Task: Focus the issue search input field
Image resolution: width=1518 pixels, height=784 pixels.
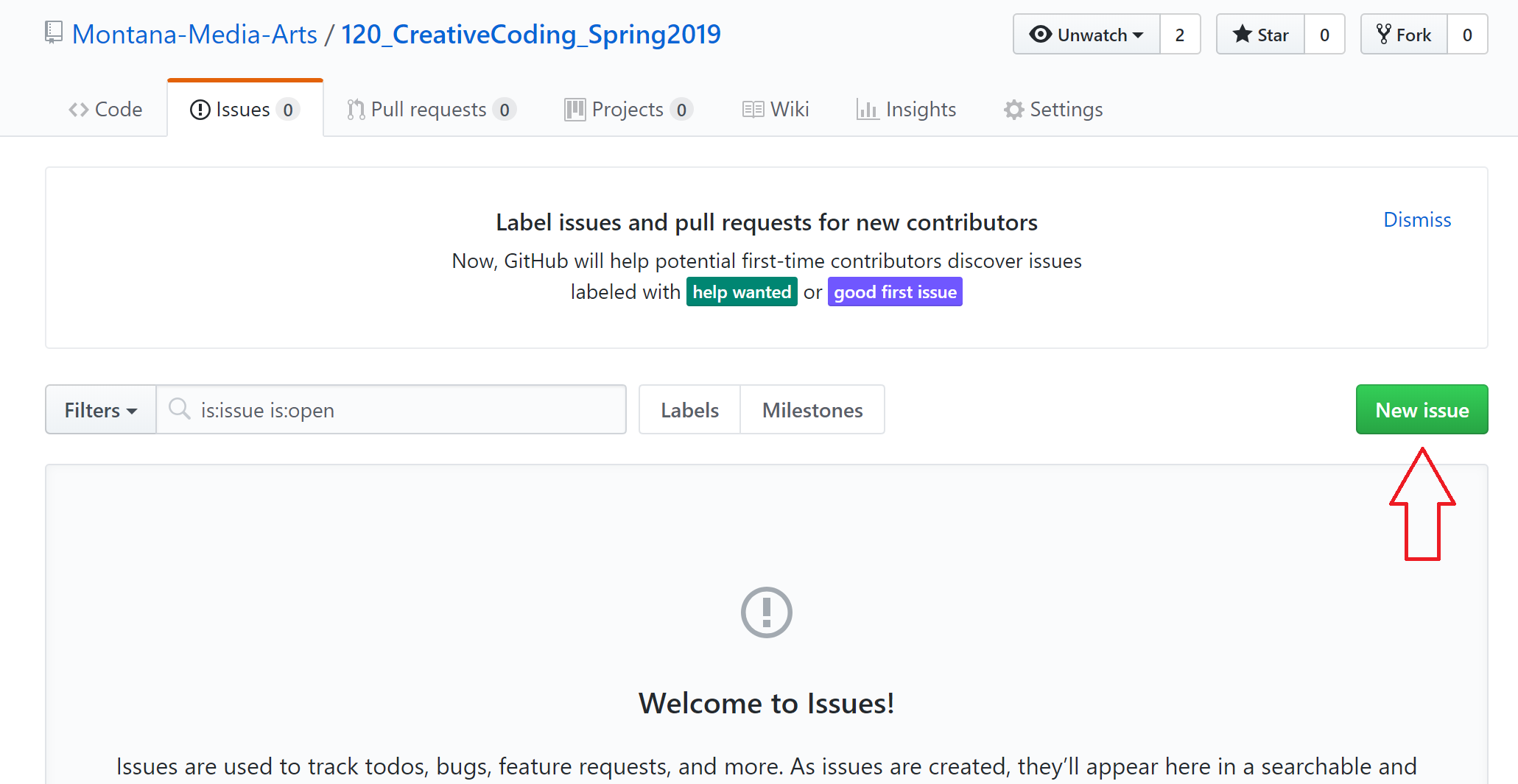Action: pyautogui.click(x=405, y=410)
